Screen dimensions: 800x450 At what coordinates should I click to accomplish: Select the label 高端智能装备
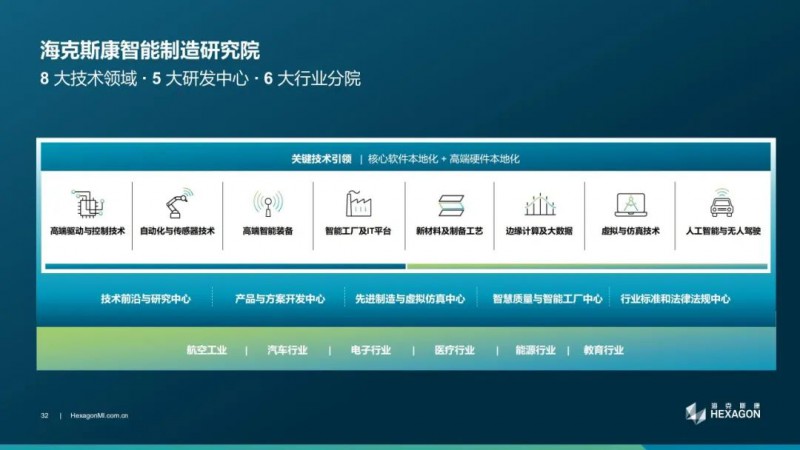pyautogui.click(x=268, y=231)
